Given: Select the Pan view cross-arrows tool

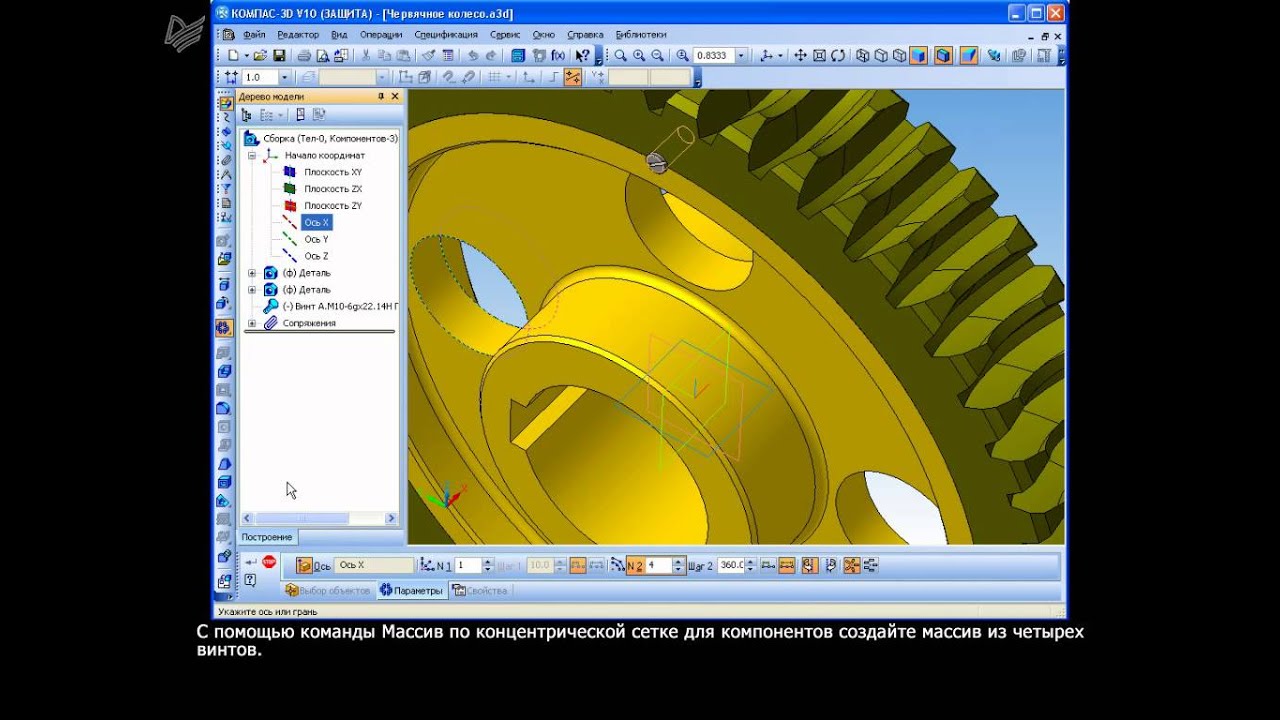Looking at the screenshot, I should pos(800,56).
